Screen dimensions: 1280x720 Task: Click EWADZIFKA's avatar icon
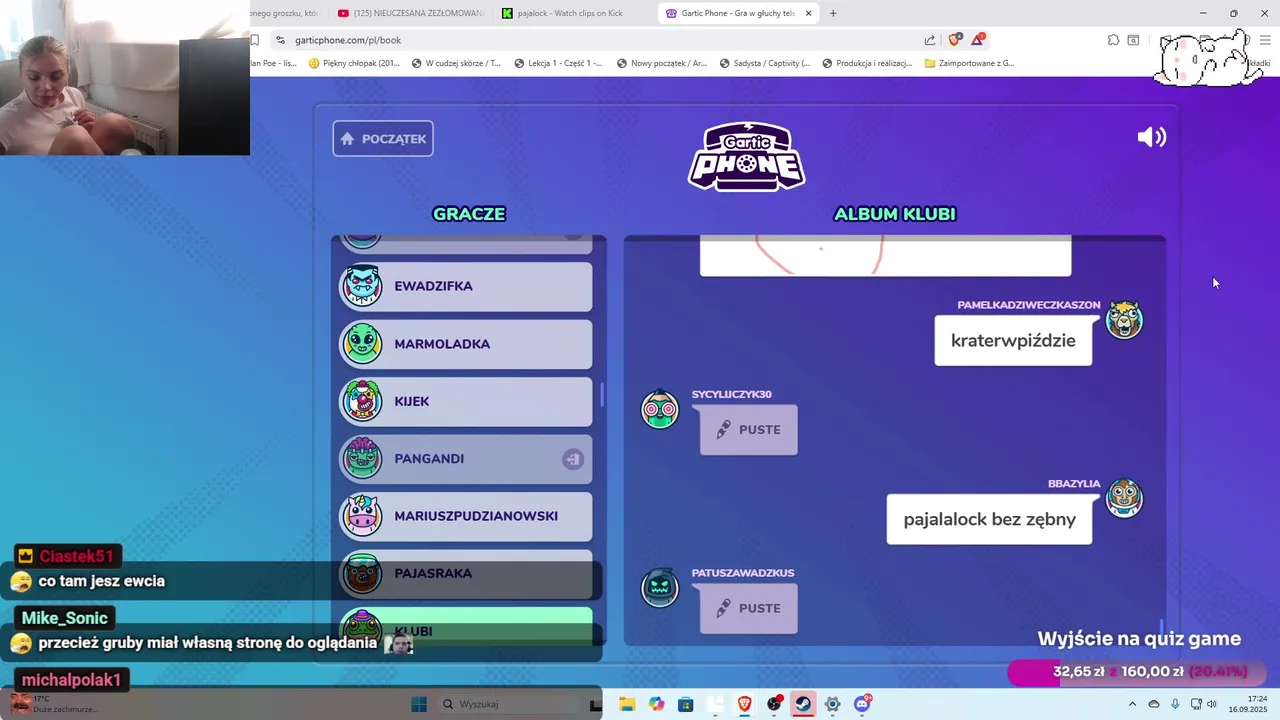pos(362,286)
